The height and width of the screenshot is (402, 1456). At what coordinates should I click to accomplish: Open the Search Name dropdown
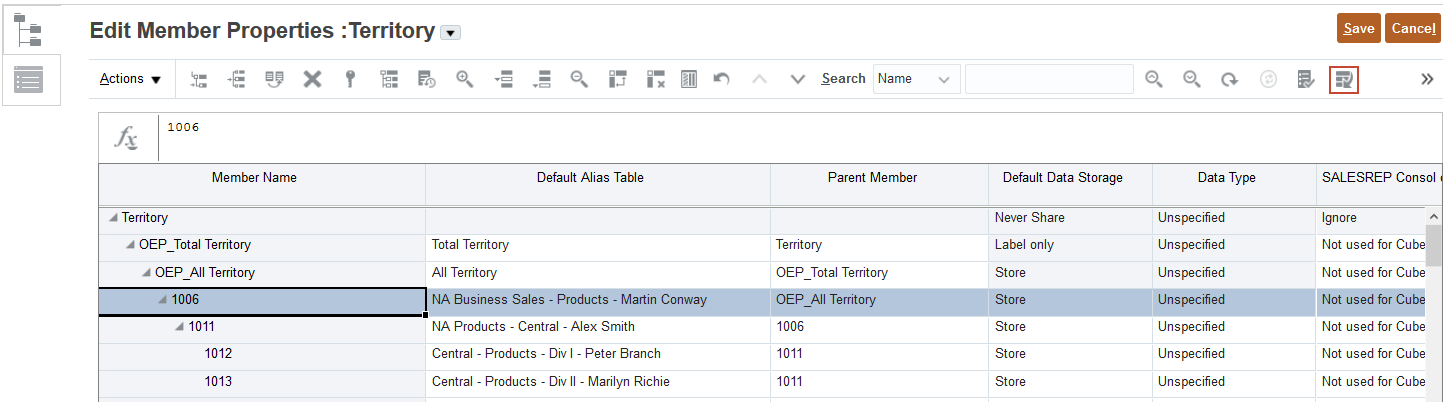click(916, 79)
